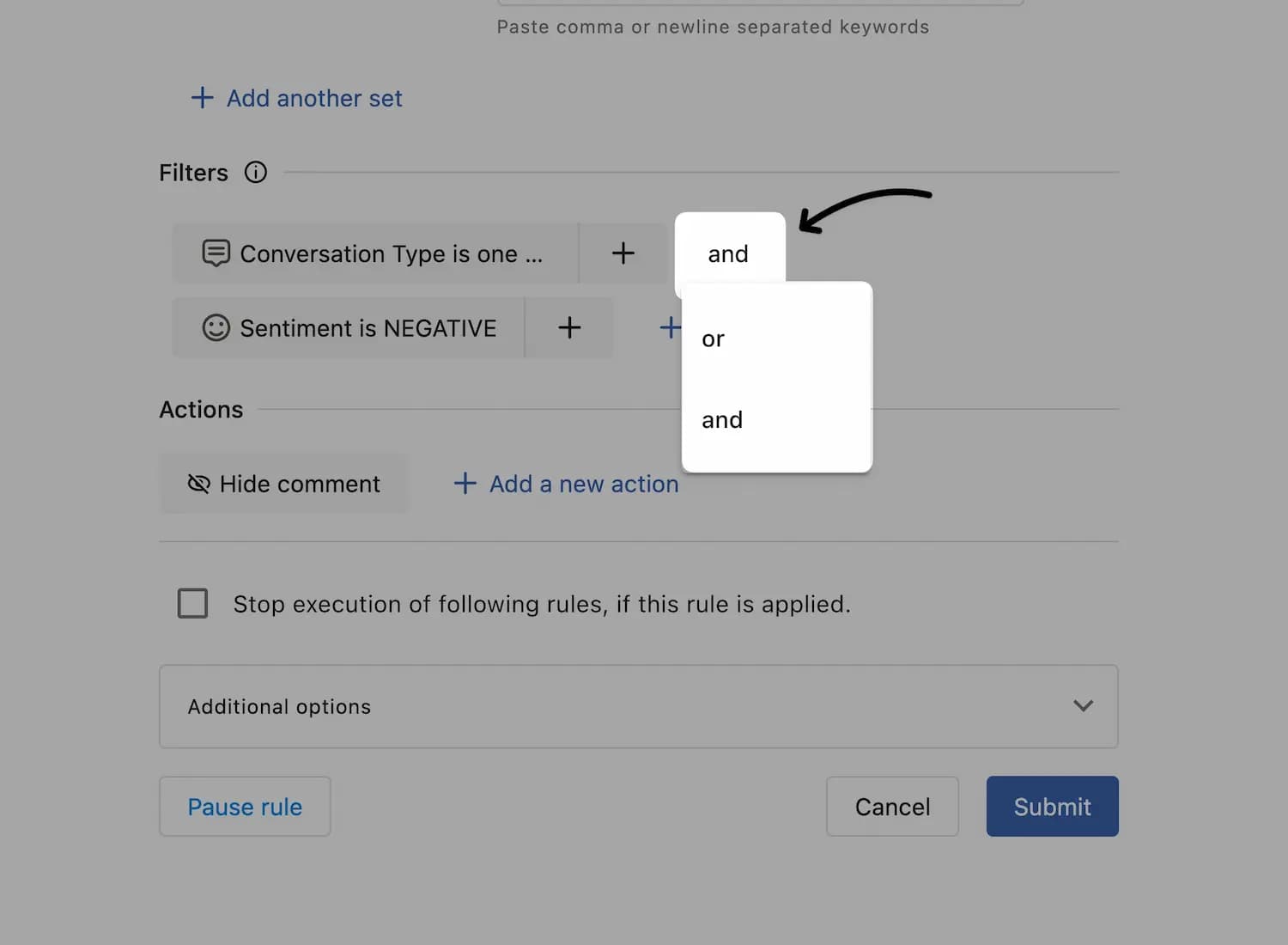
Task: Open the Conversation Type filter chip
Action: pos(391,254)
